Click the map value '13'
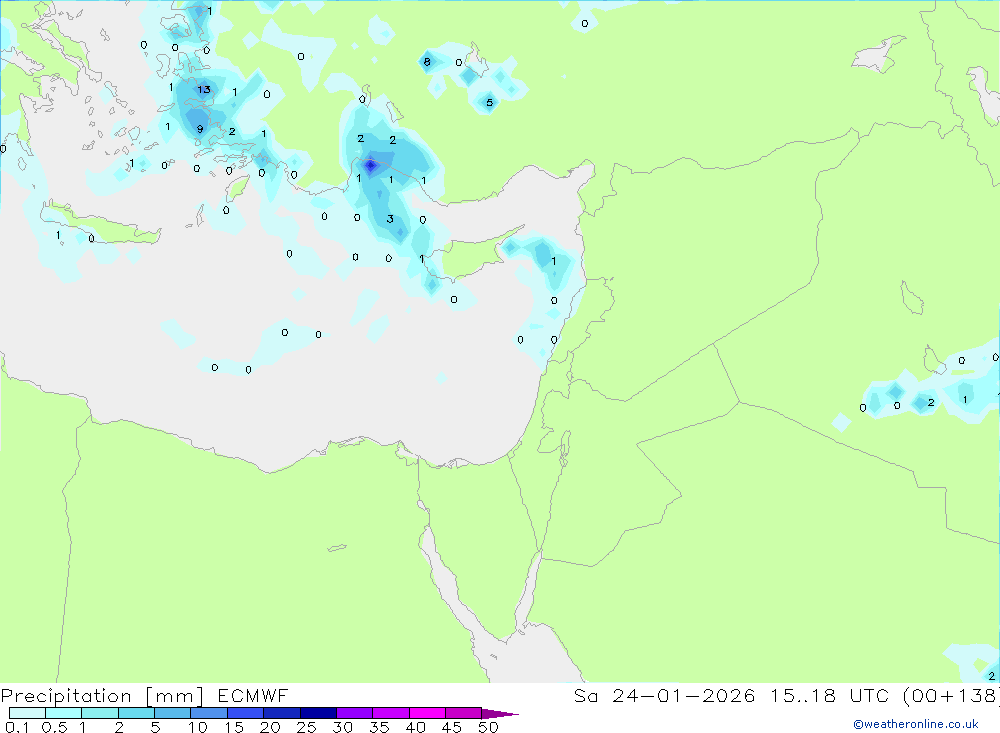 203,89
